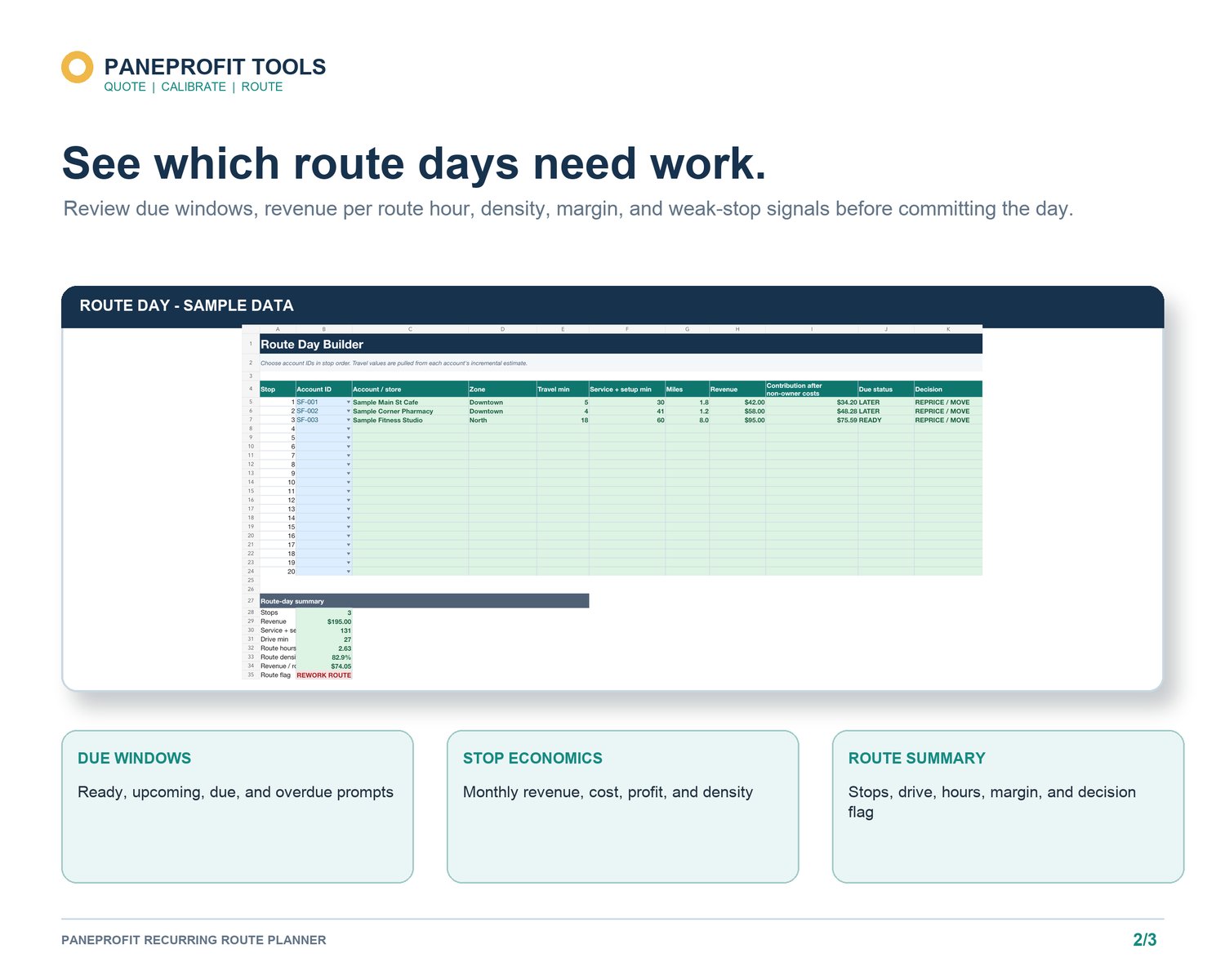The width and height of the screenshot is (1225, 980).
Task: Open the Account ID dropdown for stop 20
Action: click(349, 572)
